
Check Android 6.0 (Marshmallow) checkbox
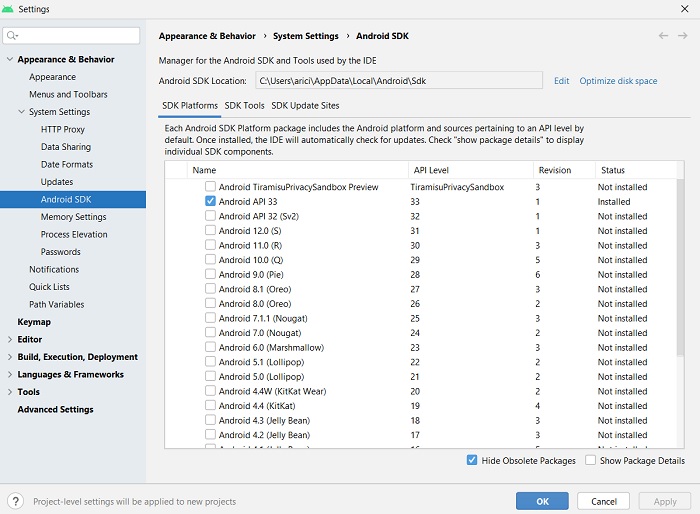(210, 347)
